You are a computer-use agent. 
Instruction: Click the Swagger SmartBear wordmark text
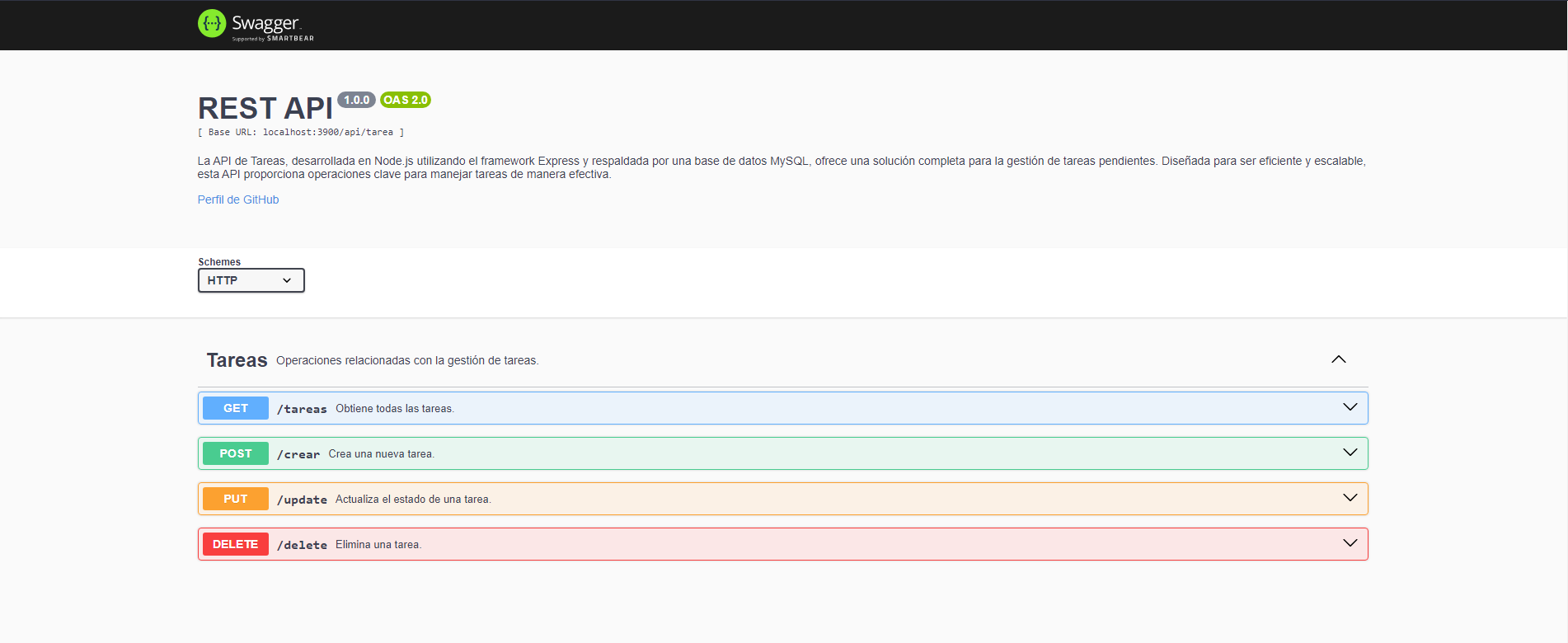[272, 26]
